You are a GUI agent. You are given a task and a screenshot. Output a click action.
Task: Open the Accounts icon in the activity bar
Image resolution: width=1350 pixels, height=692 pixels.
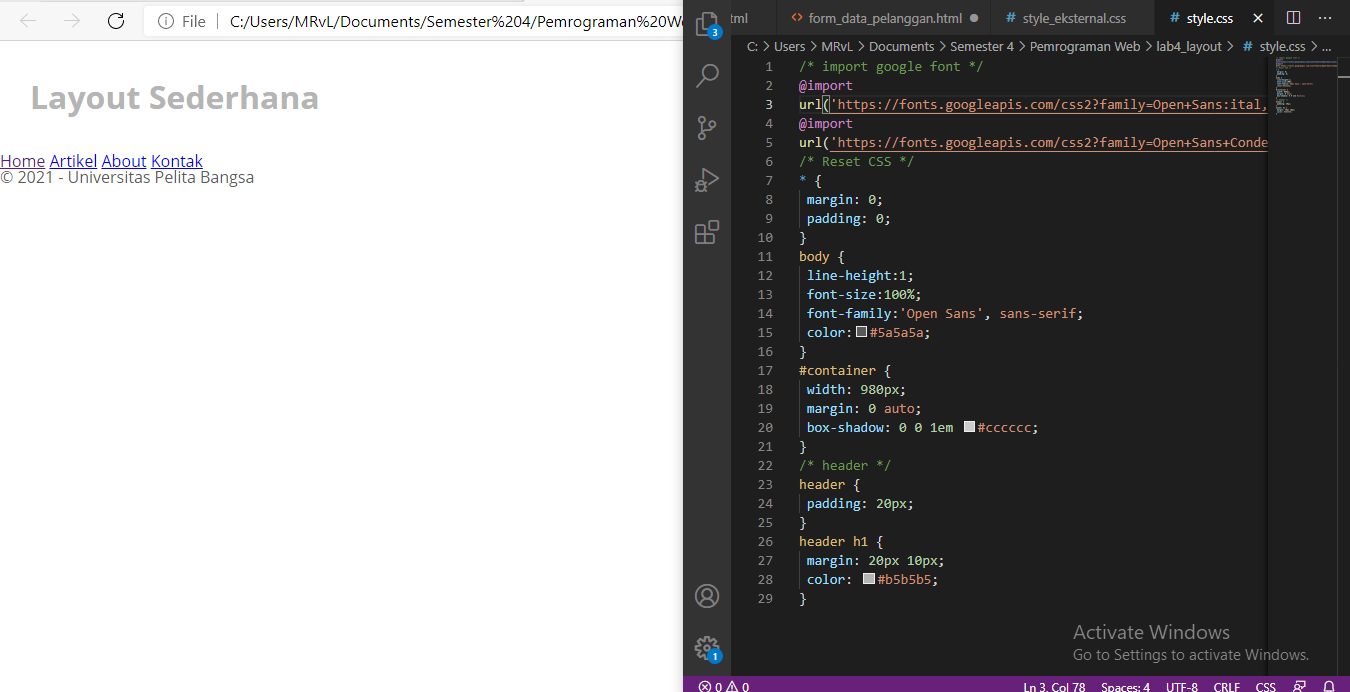[x=708, y=595]
